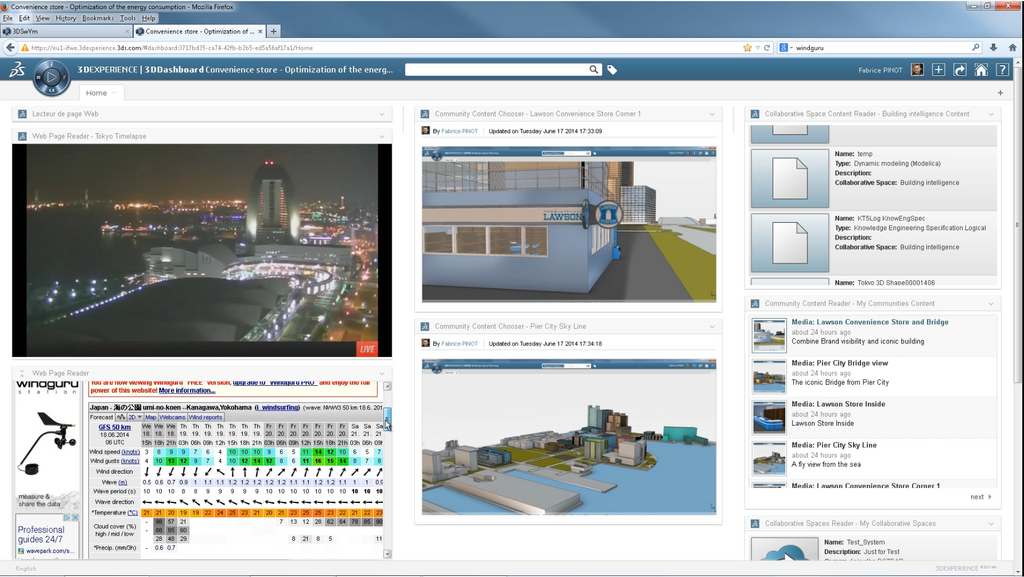Image resolution: width=1024 pixels, height=577 pixels.
Task: Open the Bookmarks menu in Firefox
Action: [x=97, y=18]
